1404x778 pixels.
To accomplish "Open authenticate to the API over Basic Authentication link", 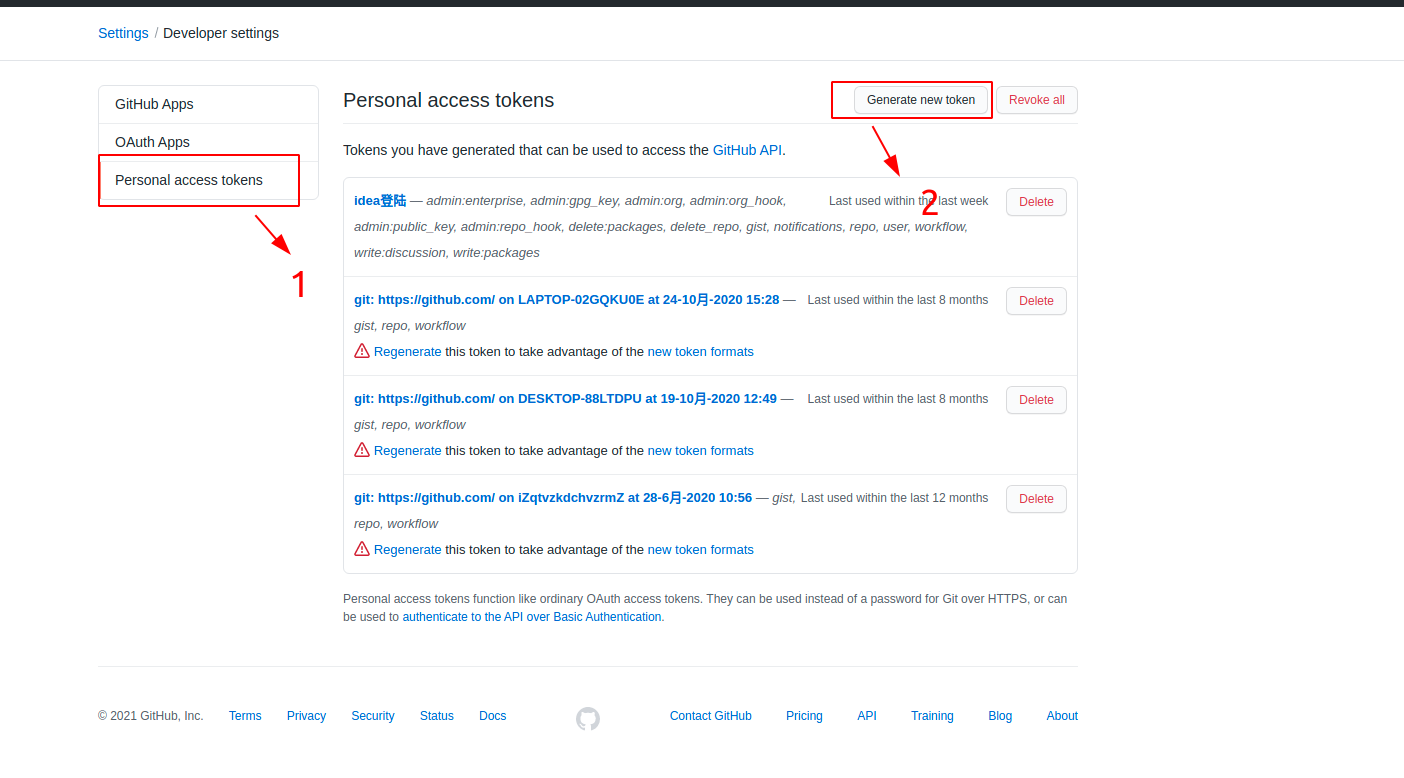I will (532, 617).
